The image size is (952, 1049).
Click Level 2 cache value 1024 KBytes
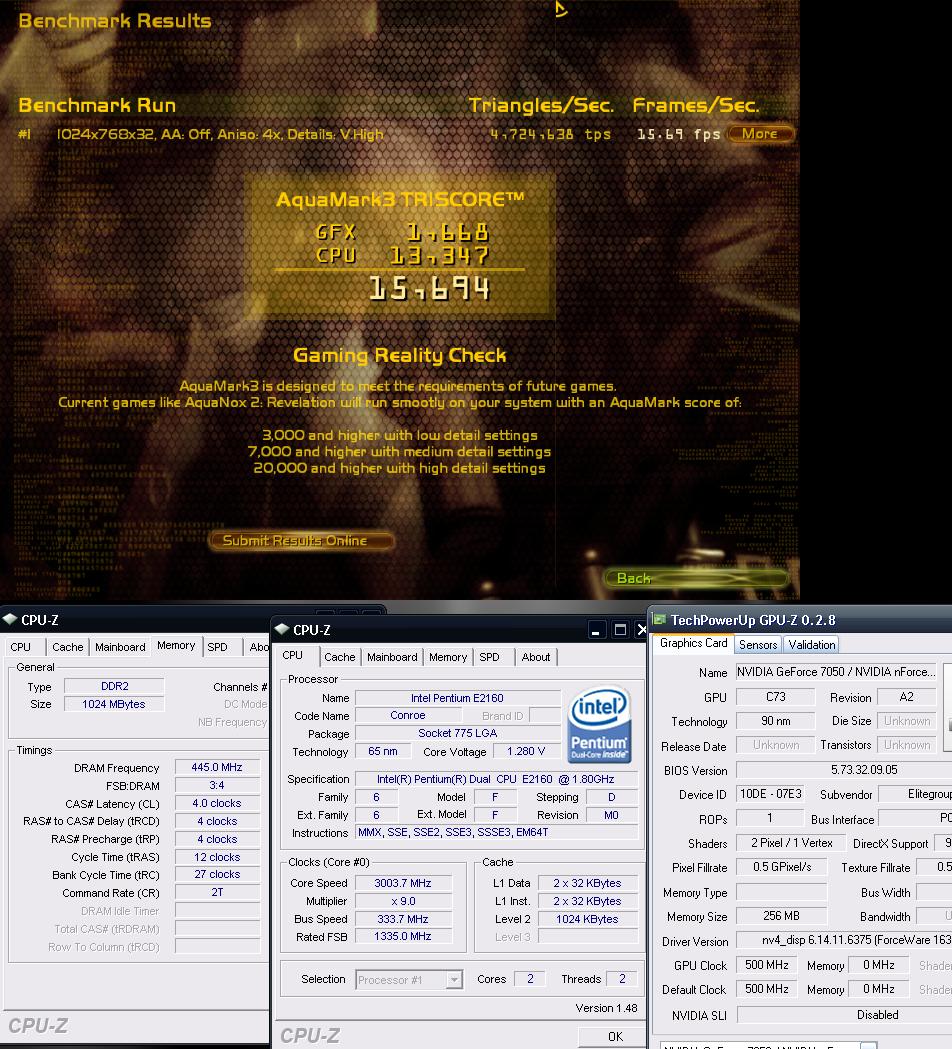587,919
